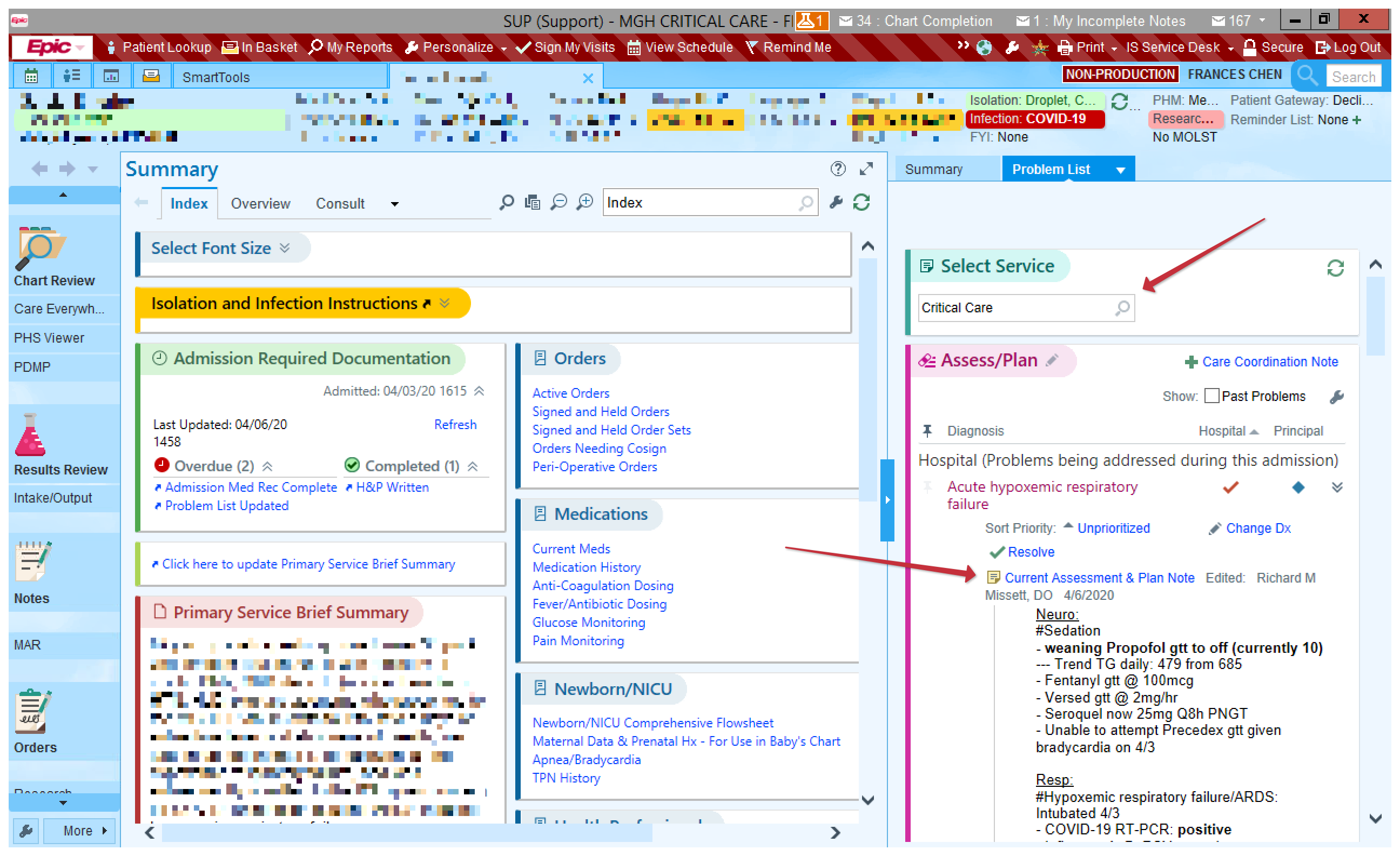Open the Notes activity icon
Screen dimensions: 1400x856
point(32,561)
